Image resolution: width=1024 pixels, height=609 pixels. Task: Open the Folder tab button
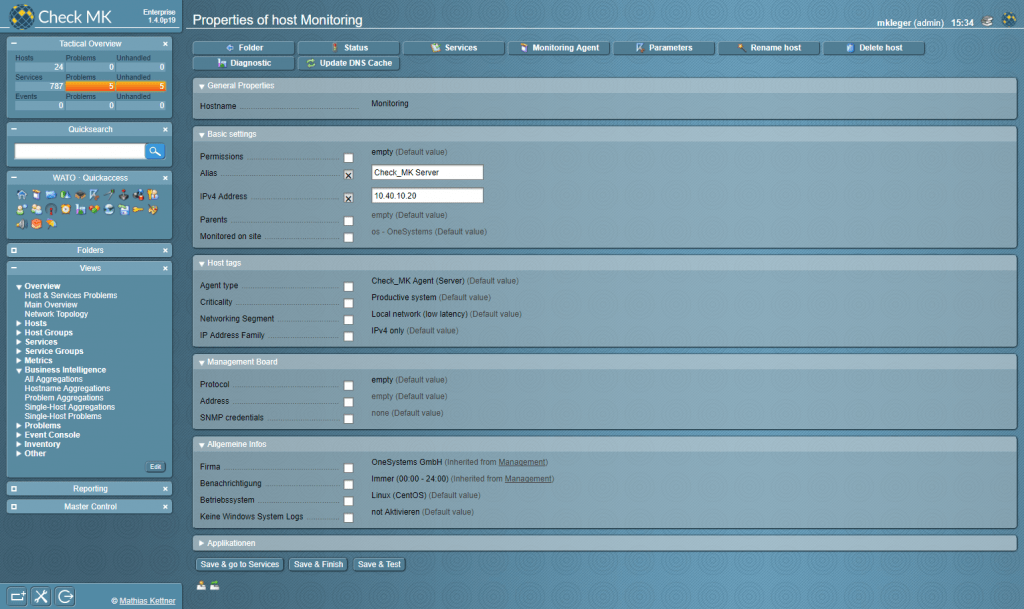click(244, 48)
